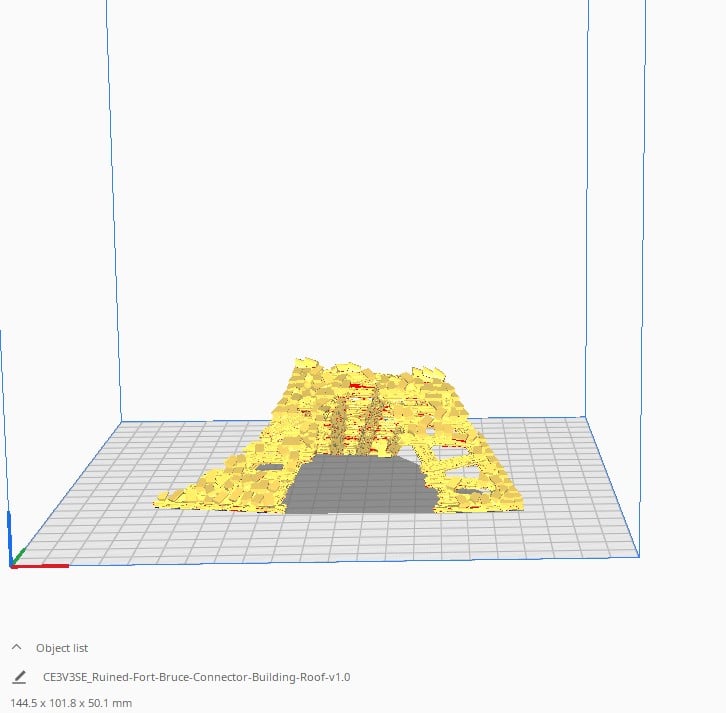
Task: Select the CE3V3SE_Ruined-Fort-Bruce job name field
Action: tap(196, 677)
